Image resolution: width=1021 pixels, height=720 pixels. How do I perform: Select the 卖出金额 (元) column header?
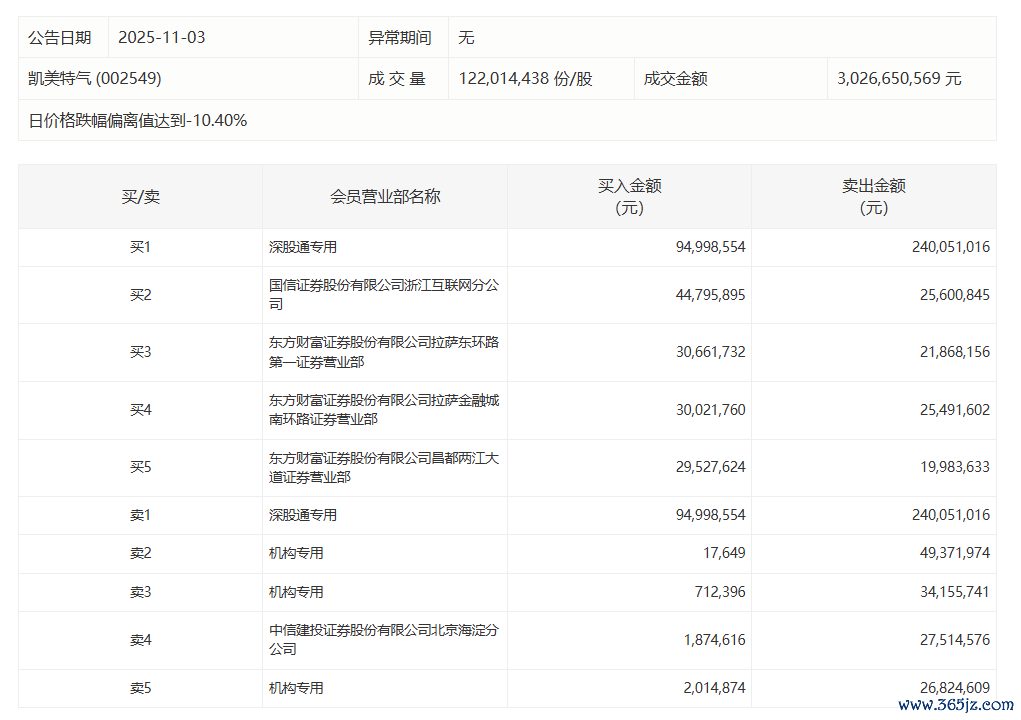click(x=873, y=197)
